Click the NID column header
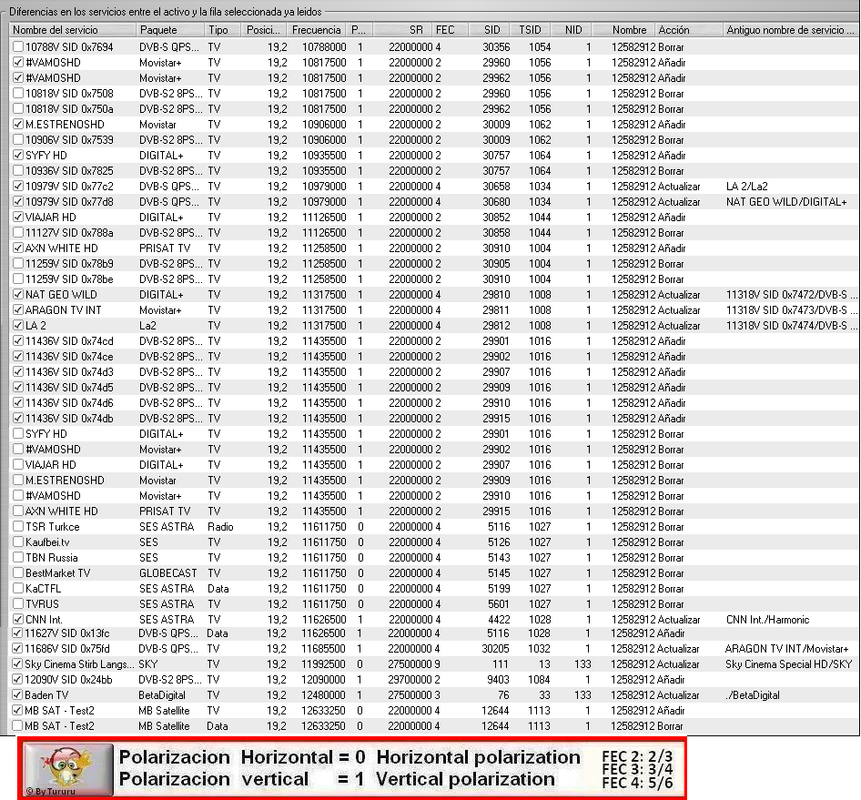 click(x=572, y=30)
